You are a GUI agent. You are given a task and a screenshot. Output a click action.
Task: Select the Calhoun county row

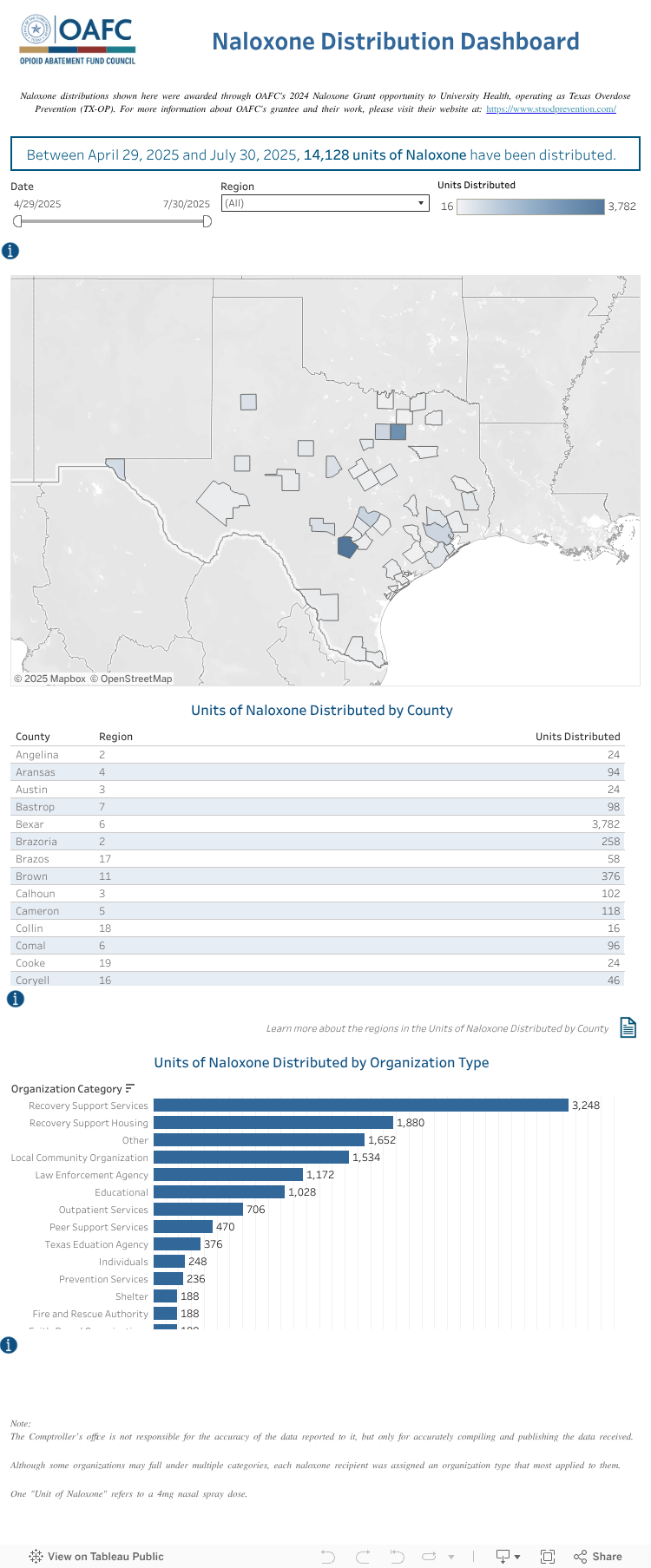pyautogui.click(x=318, y=894)
